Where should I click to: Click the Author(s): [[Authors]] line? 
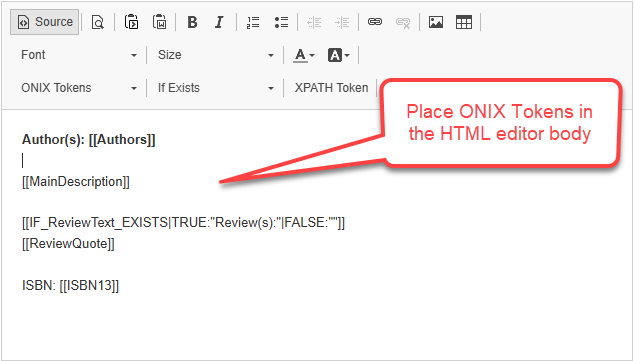point(89,139)
